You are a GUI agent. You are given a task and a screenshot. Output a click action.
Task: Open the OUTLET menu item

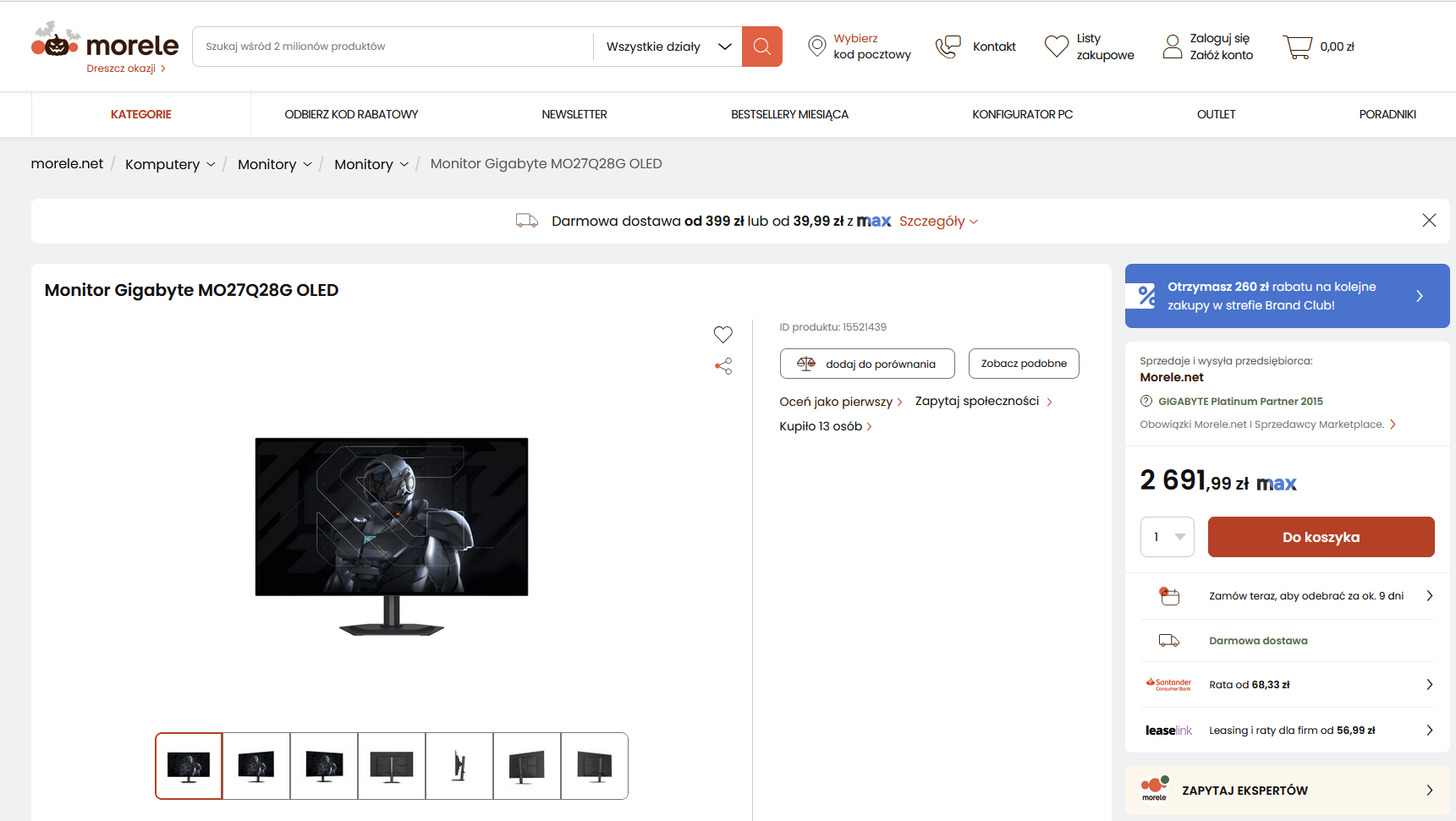1216,114
